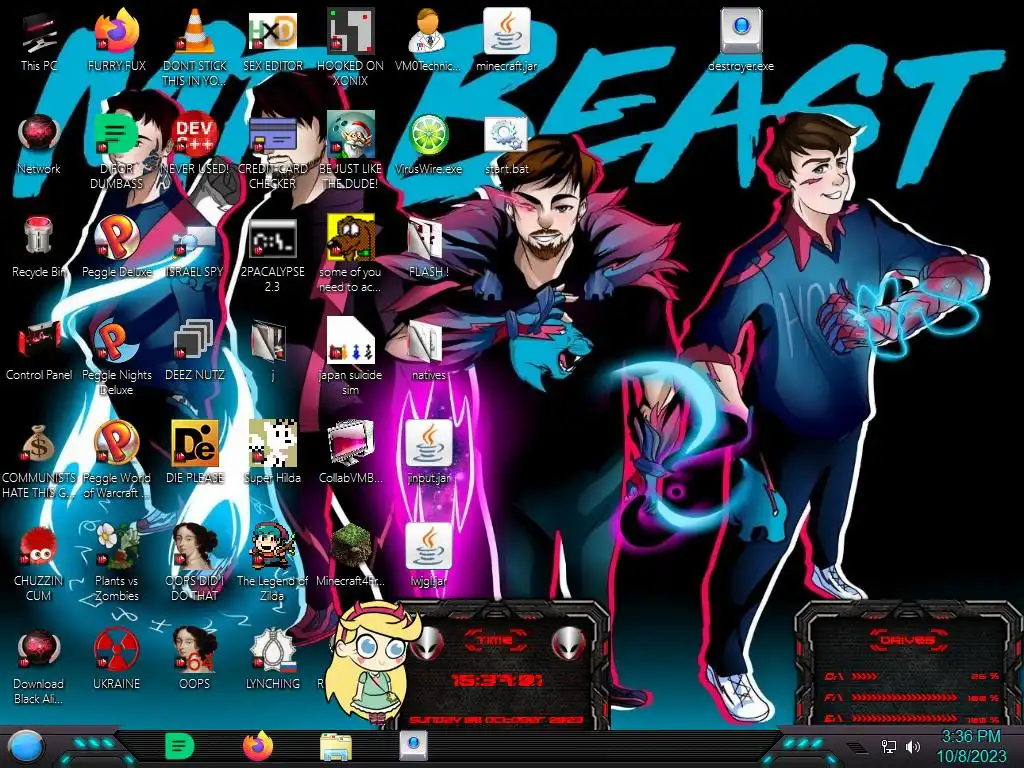Select the jinput.jar file icon
This screenshot has width=1024, height=768.
pyautogui.click(x=428, y=452)
